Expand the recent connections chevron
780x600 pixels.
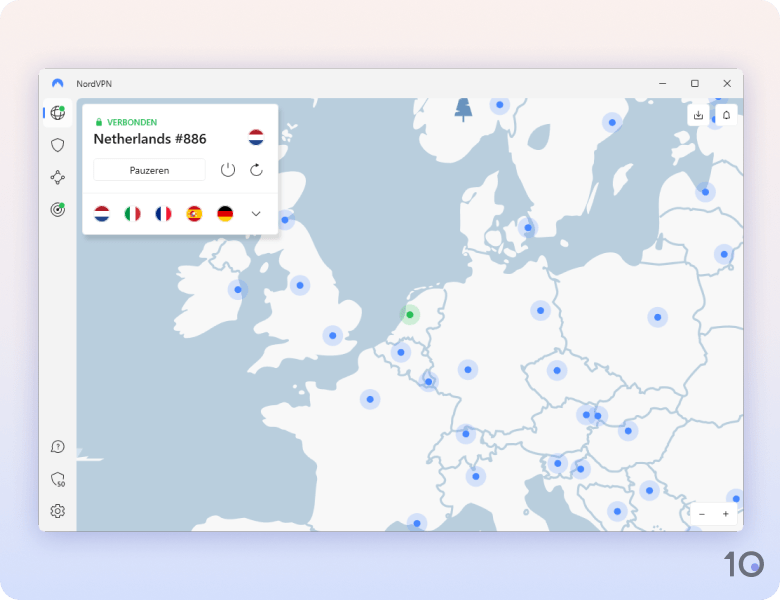coord(256,214)
